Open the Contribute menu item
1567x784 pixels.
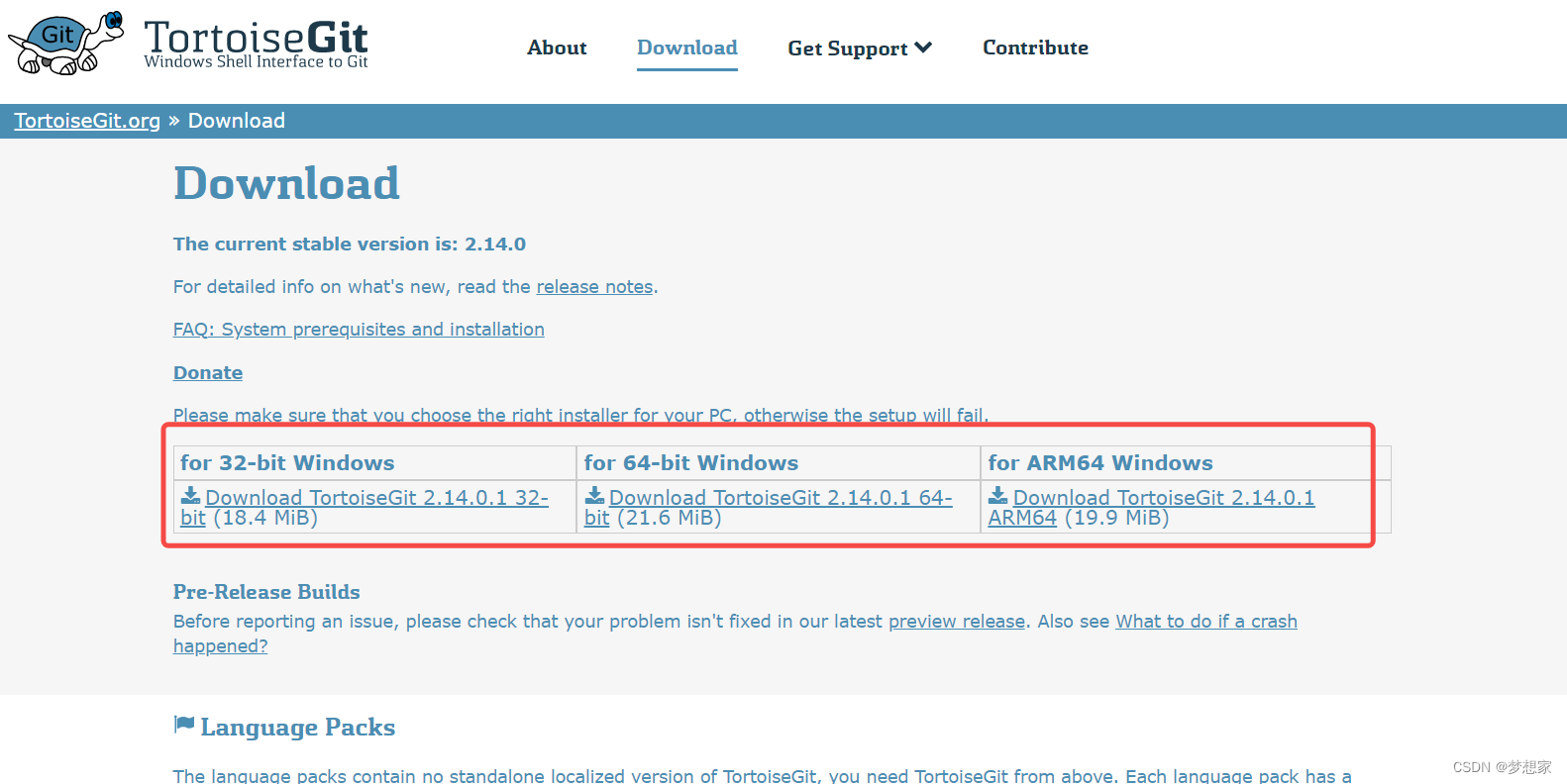click(x=1035, y=48)
